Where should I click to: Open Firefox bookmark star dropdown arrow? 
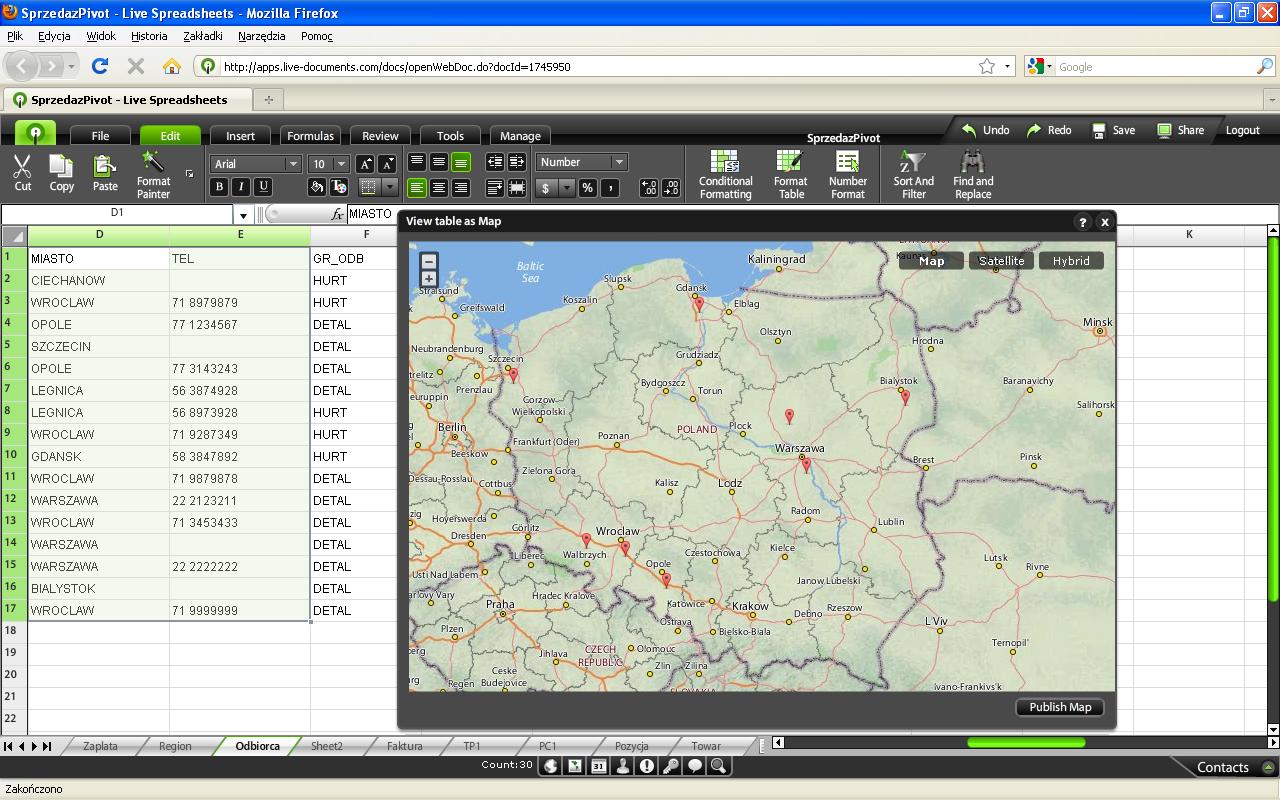point(1007,67)
